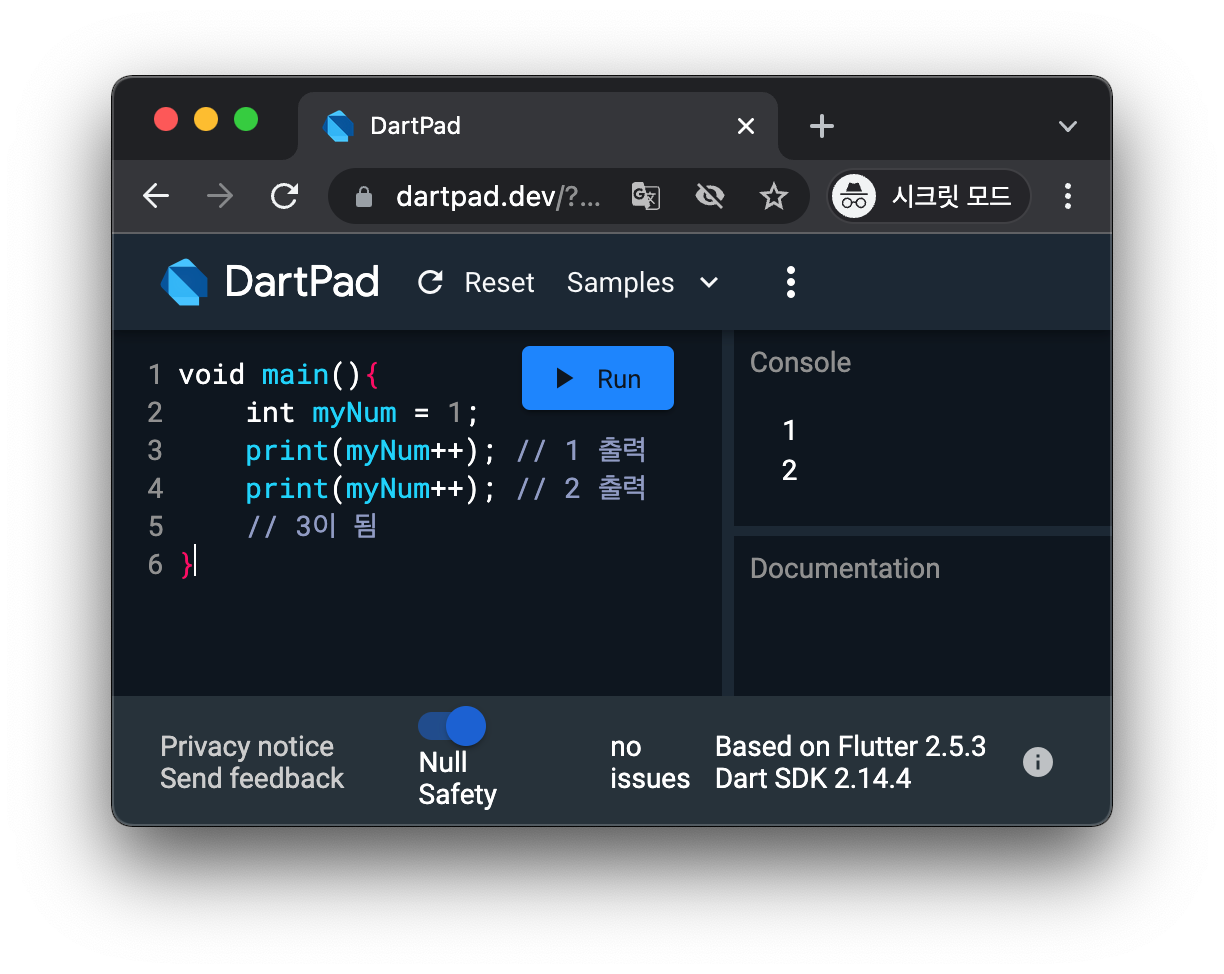Screen dimensions: 1224x974
Task: Click the browser forward arrow
Action: [x=220, y=196]
